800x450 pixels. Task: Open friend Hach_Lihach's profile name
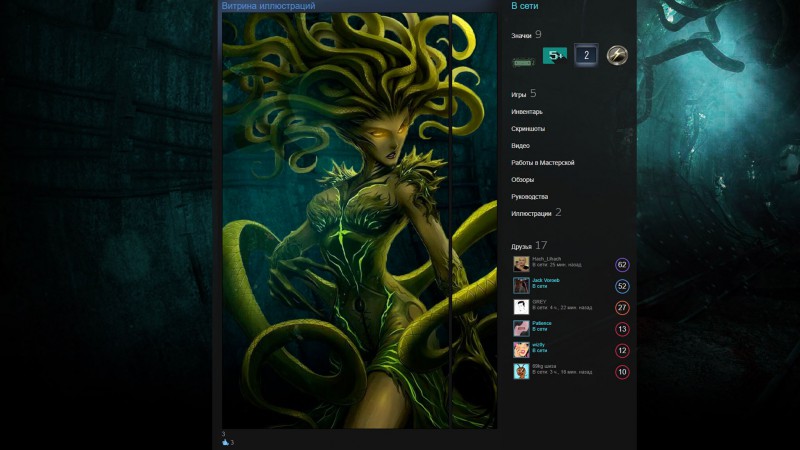(x=546, y=259)
